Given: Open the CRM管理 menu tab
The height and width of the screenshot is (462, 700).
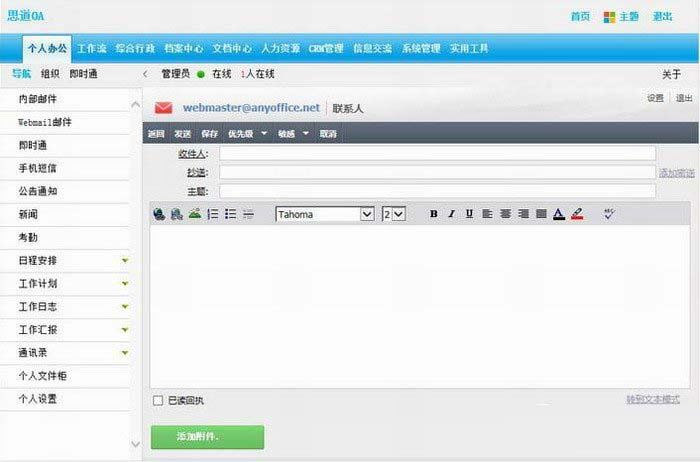Looking at the screenshot, I should coord(326,48).
